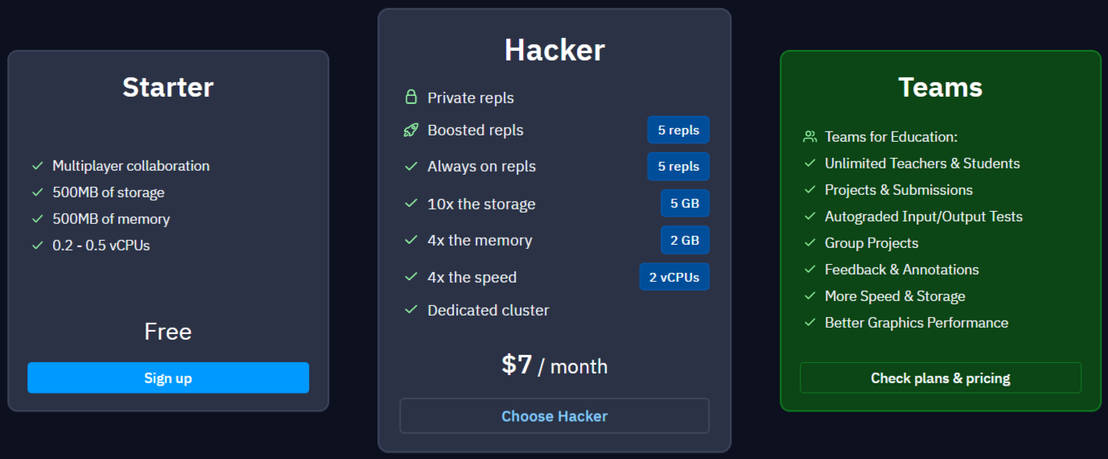The image size is (1108, 459).
Task: Click the 2 vCPUs speed badge
Action: click(x=674, y=277)
